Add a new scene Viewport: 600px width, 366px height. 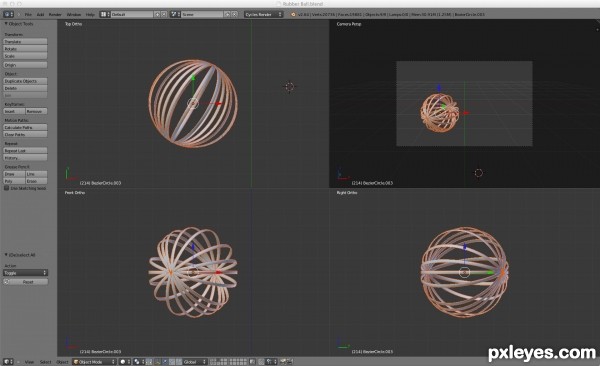click(228, 15)
